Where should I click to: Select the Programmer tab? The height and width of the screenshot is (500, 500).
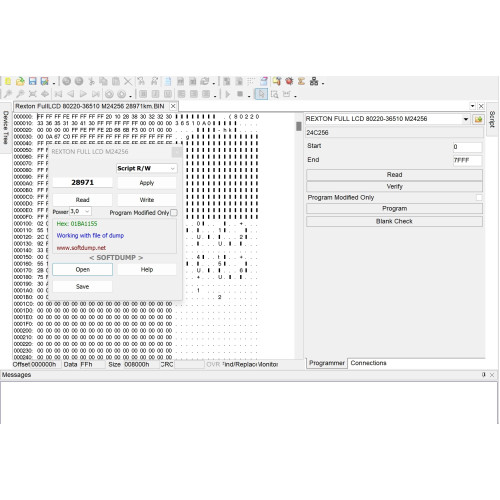pos(327,363)
